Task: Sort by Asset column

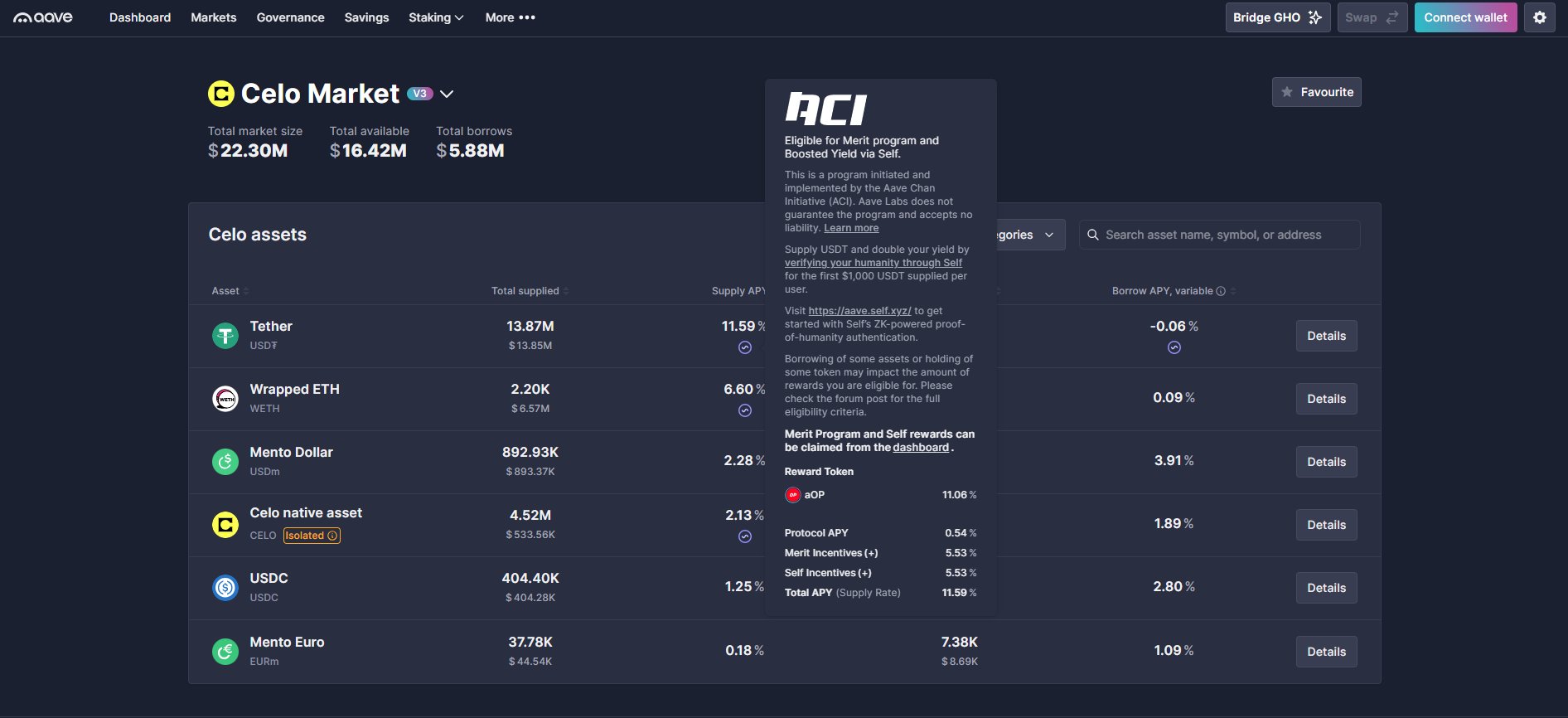Action: coord(230,291)
